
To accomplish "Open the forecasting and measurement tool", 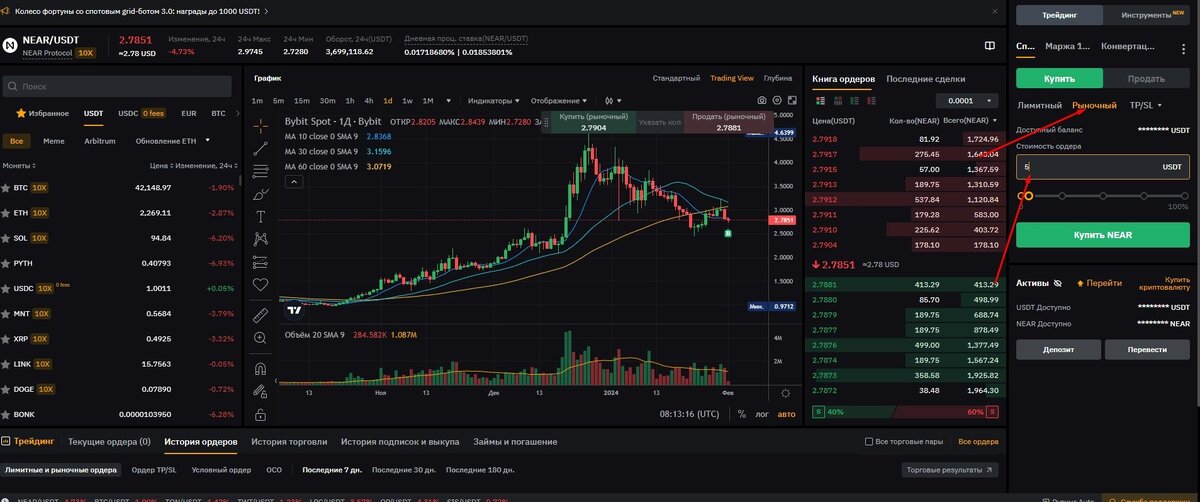I will tap(261, 262).
